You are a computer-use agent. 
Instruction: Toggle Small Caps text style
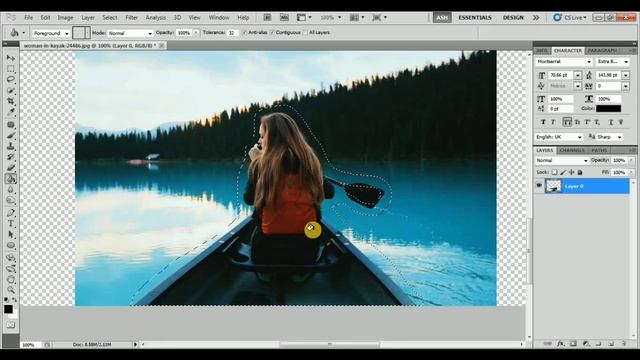click(577, 122)
